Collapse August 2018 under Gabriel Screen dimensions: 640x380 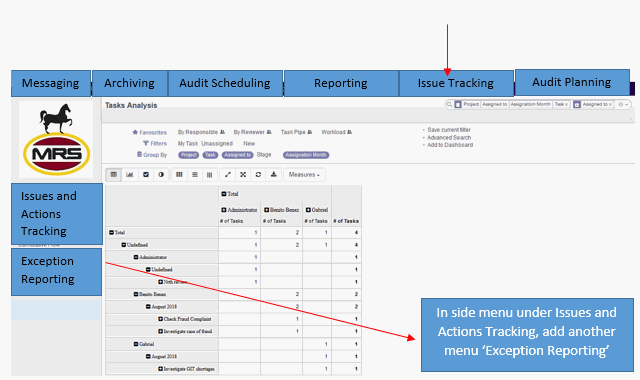(x=148, y=356)
